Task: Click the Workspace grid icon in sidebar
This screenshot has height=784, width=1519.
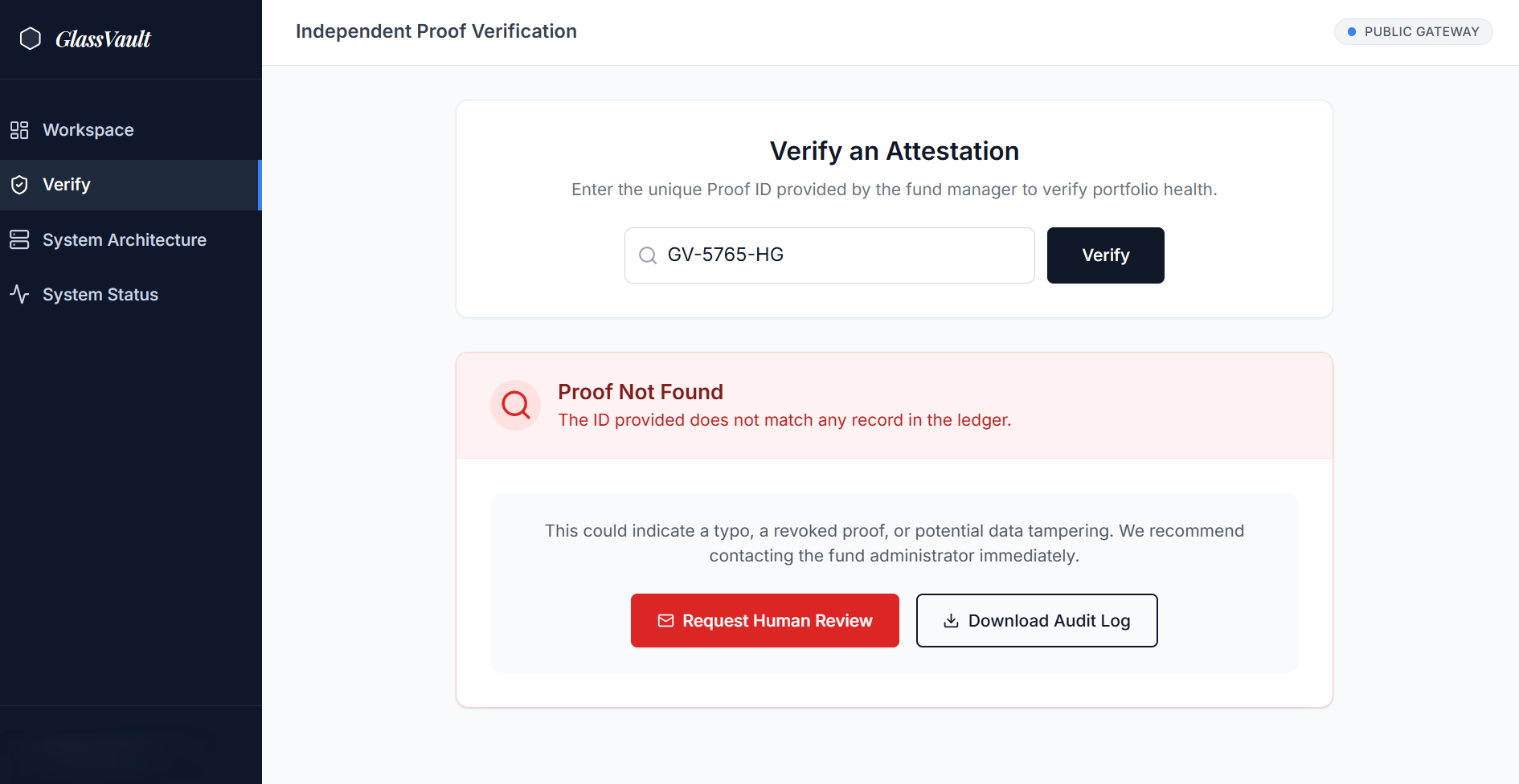Action: tap(19, 130)
